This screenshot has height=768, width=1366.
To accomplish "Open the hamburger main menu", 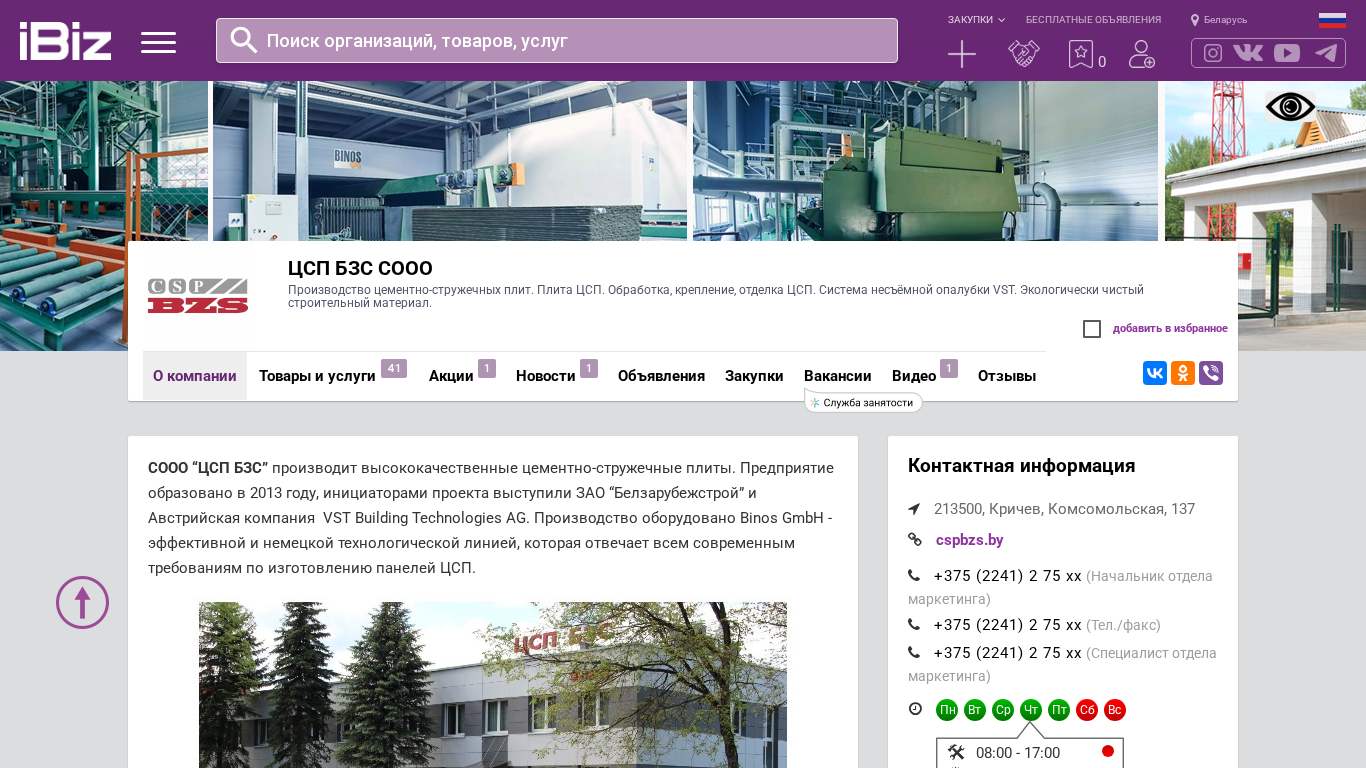I will 158,42.
